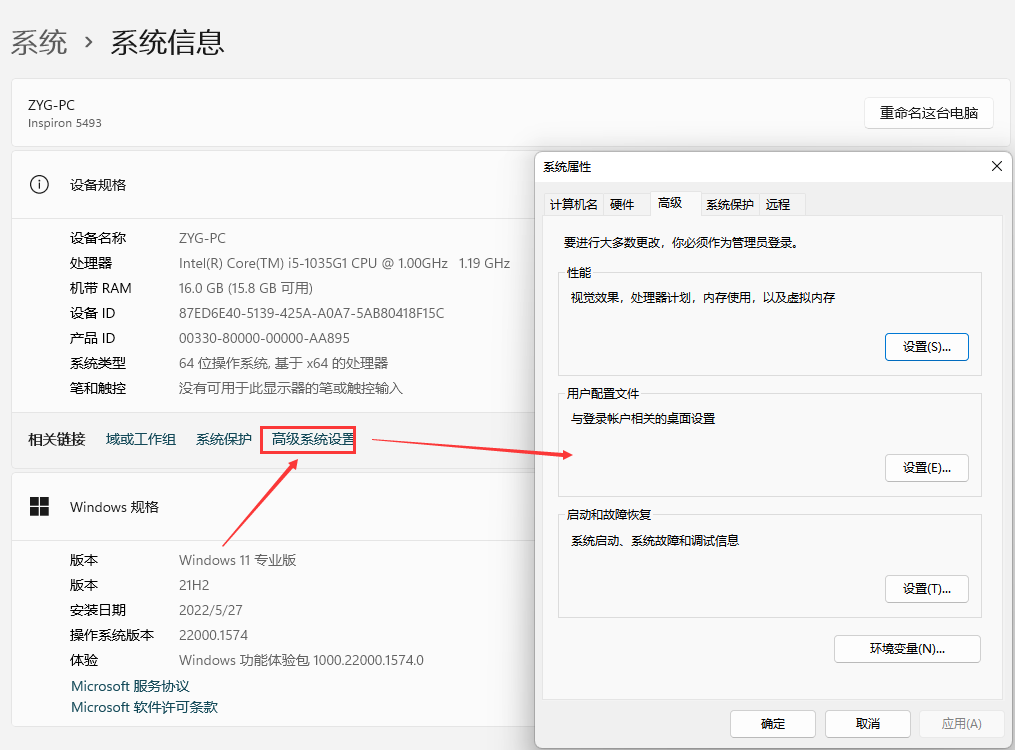Open startup and recovery 设置(T)... button

(x=926, y=589)
